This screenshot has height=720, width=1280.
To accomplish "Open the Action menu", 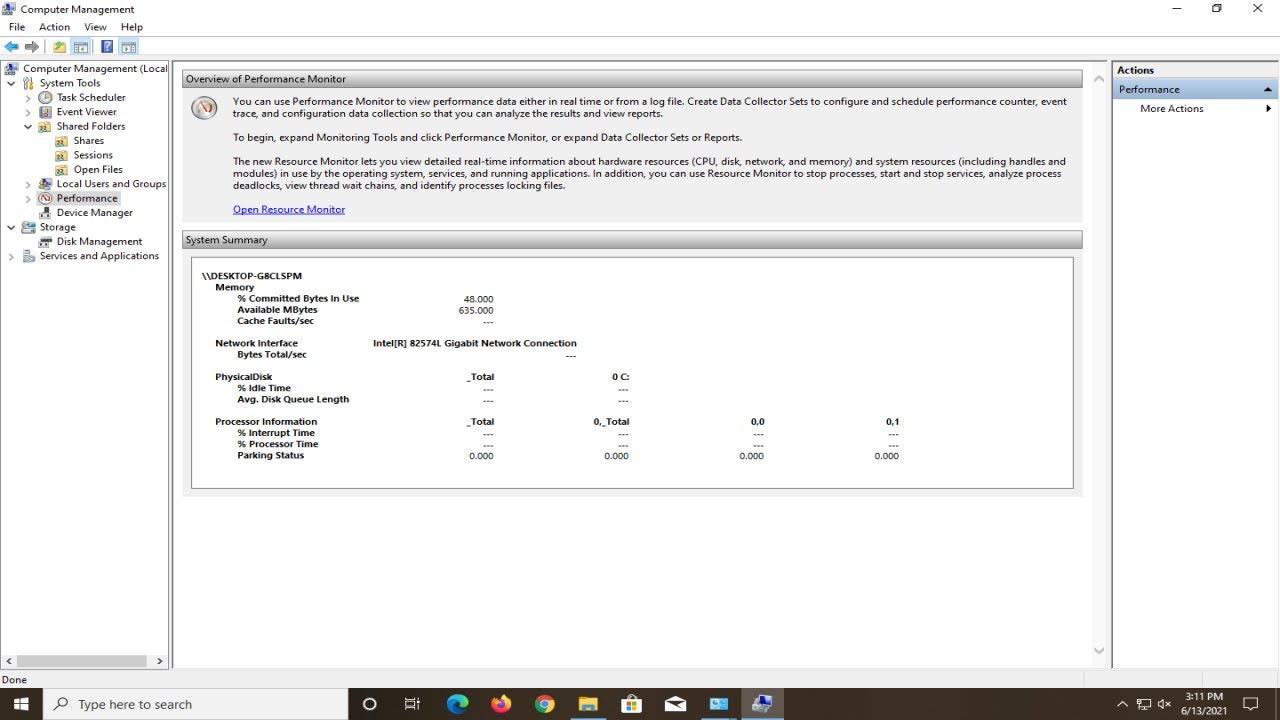I will (x=54, y=27).
